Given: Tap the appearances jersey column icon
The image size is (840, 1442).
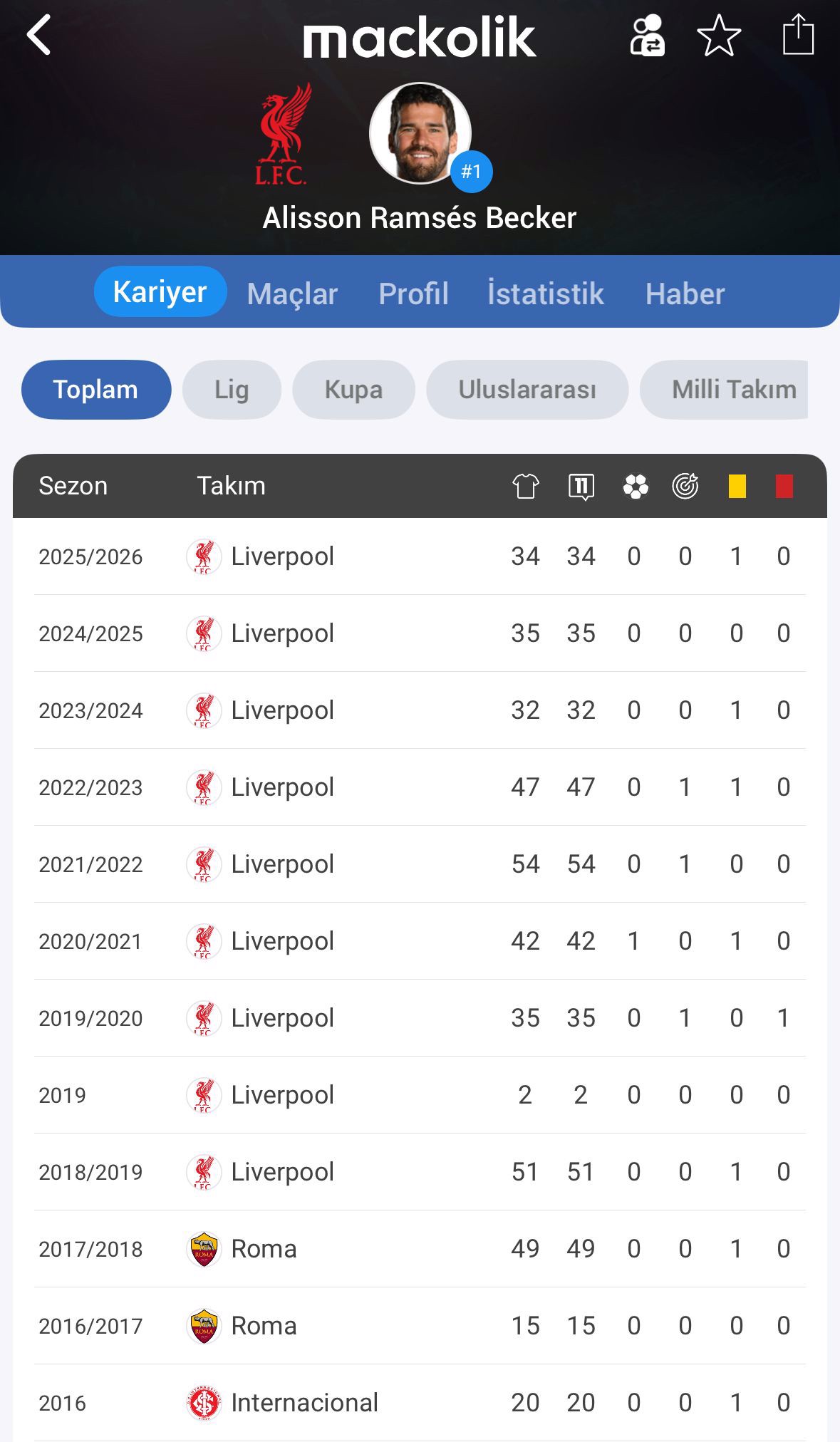Looking at the screenshot, I should pyautogui.click(x=526, y=487).
